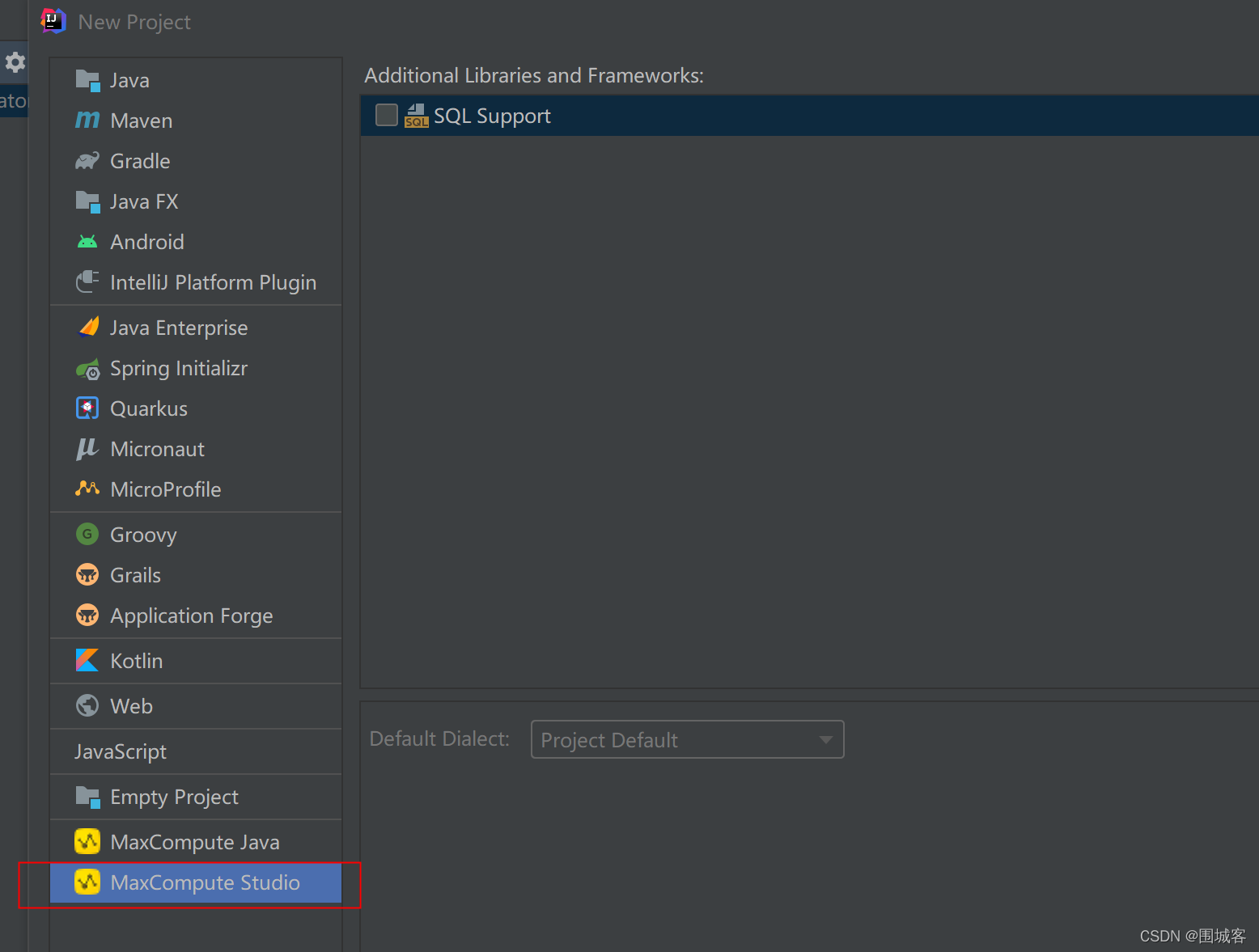Select JavaScript project type
Screen dimensions: 1259x952
pyautogui.click(x=196, y=751)
